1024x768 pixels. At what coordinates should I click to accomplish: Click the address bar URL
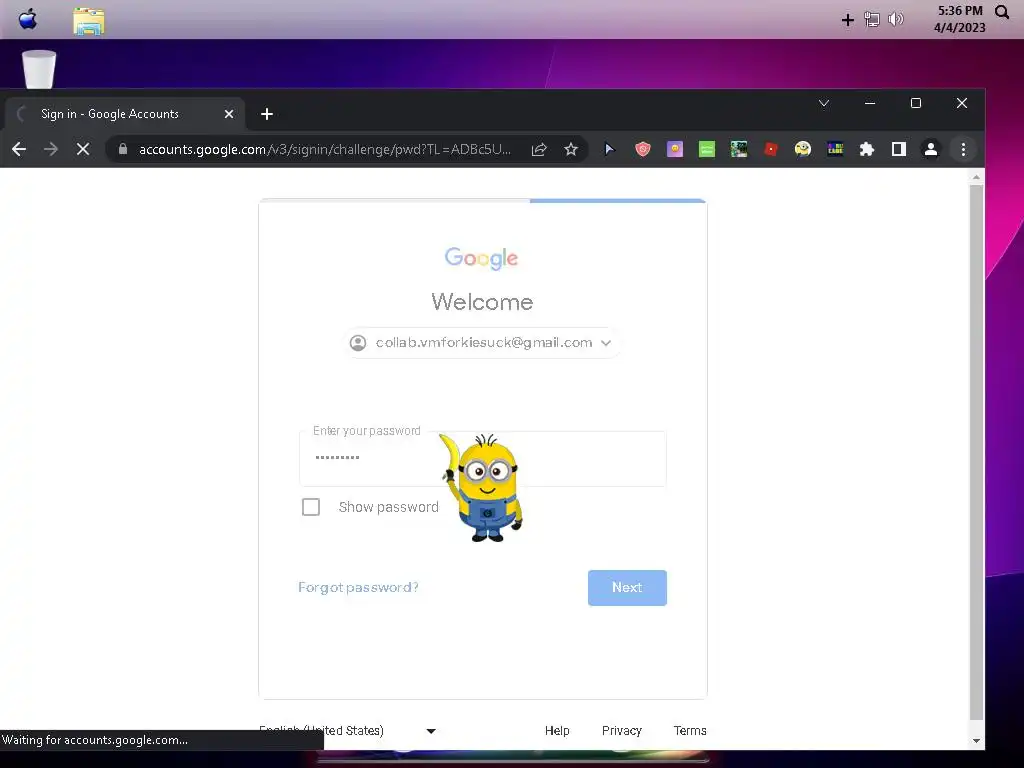325,150
